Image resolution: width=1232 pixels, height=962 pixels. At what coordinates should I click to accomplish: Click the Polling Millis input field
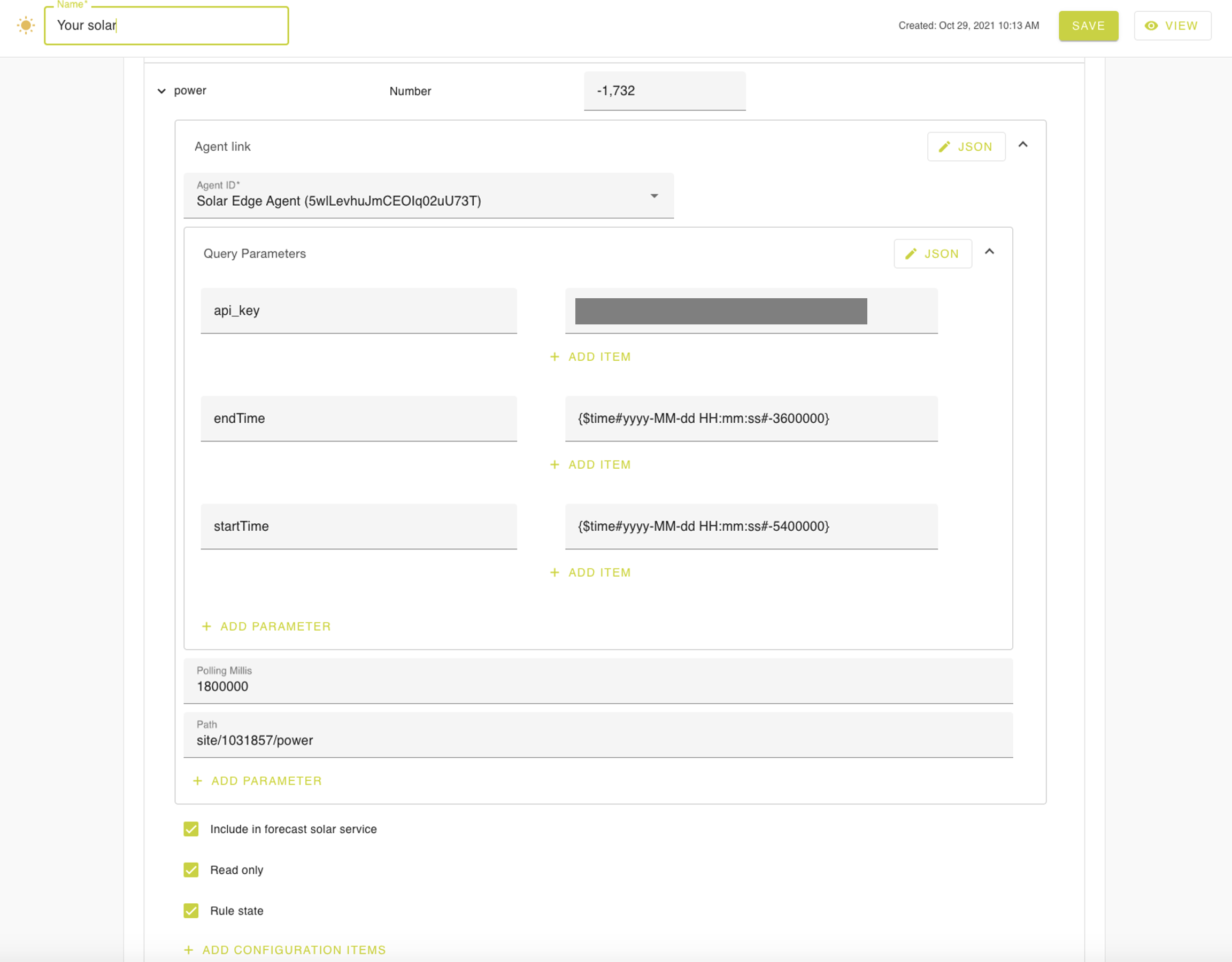pos(598,686)
